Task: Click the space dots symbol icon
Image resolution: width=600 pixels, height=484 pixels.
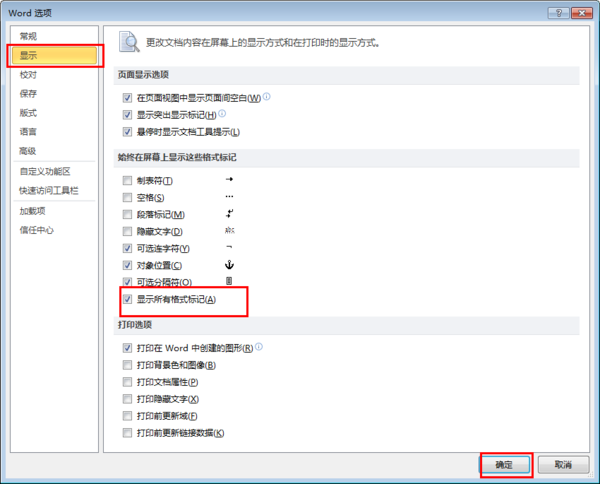Action: (229, 197)
